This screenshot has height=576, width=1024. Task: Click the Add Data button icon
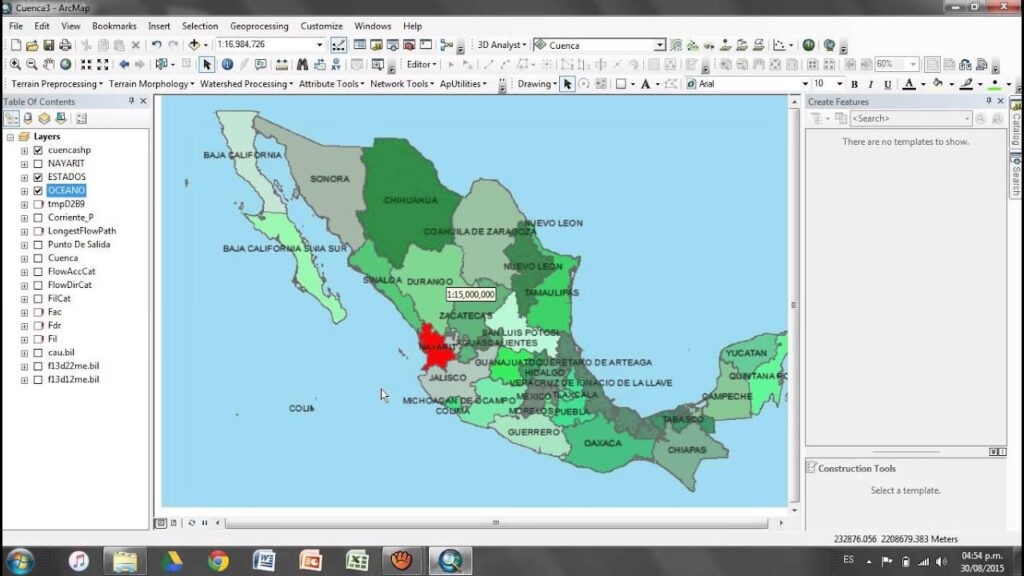[195, 45]
